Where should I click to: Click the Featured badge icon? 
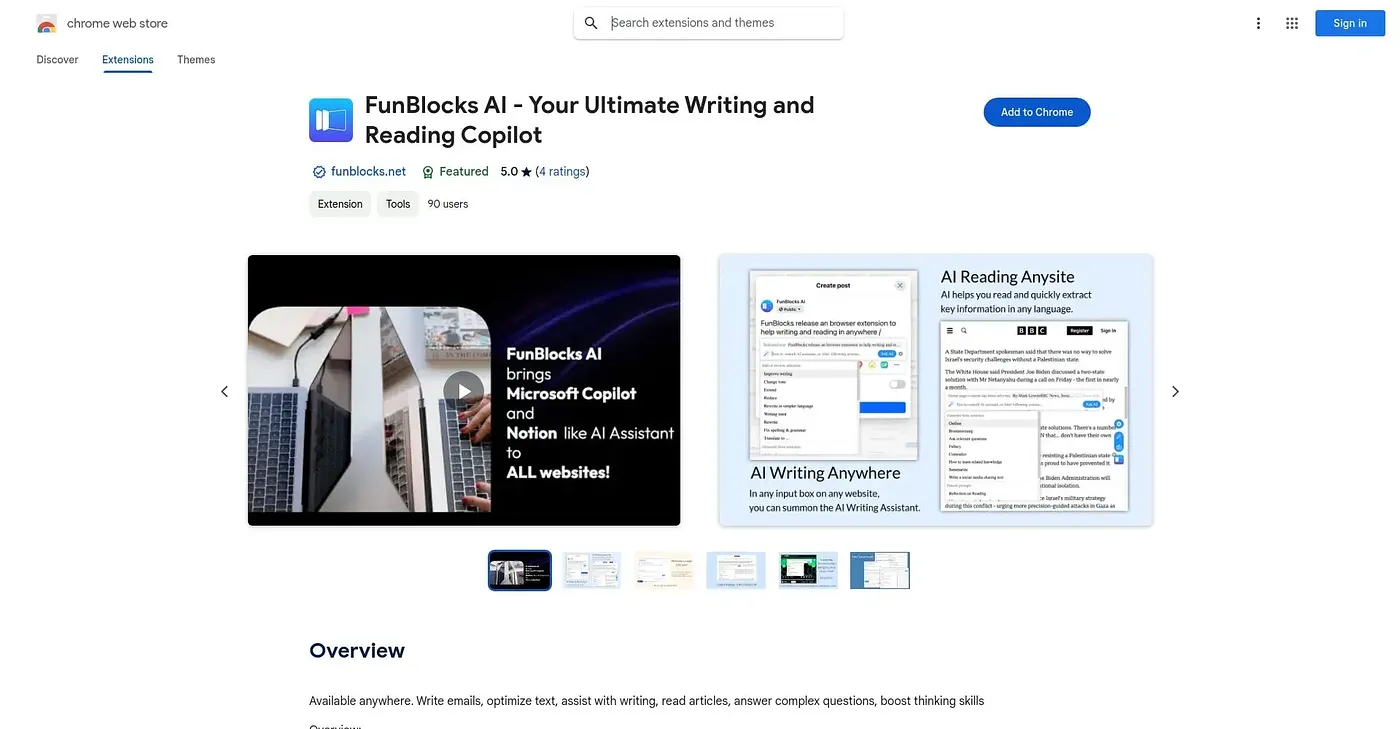click(428, 172)
